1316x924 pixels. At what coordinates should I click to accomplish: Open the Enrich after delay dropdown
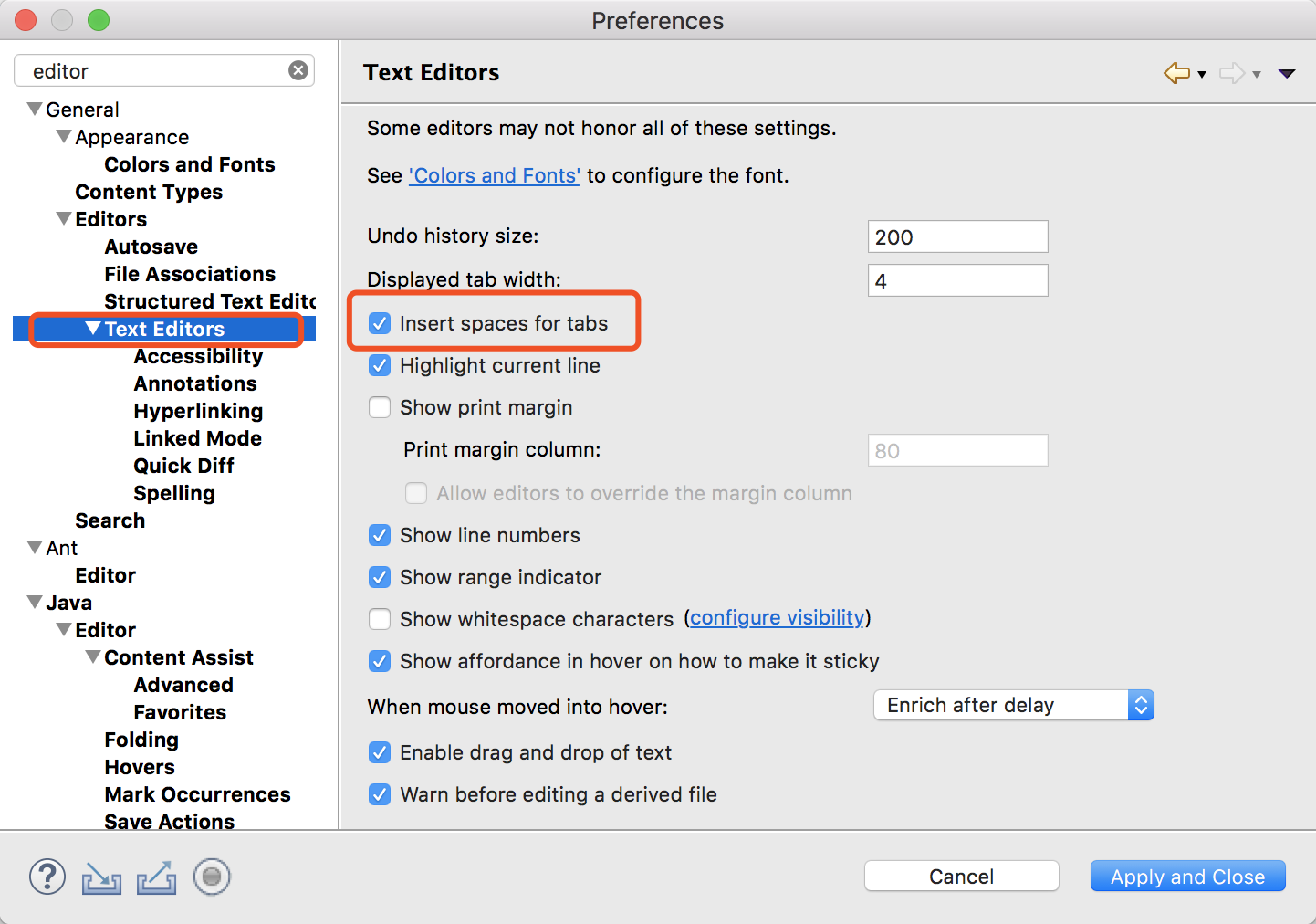coord(1013,706)
